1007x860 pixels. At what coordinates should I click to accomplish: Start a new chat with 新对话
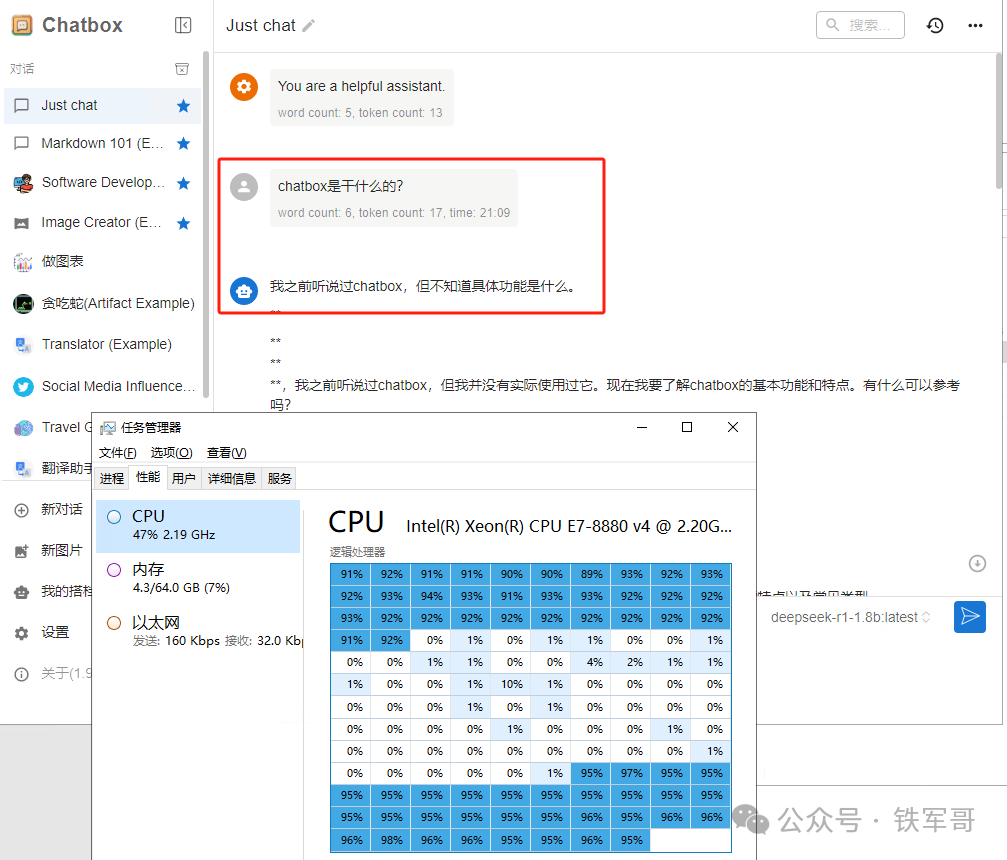coord(49,510)
